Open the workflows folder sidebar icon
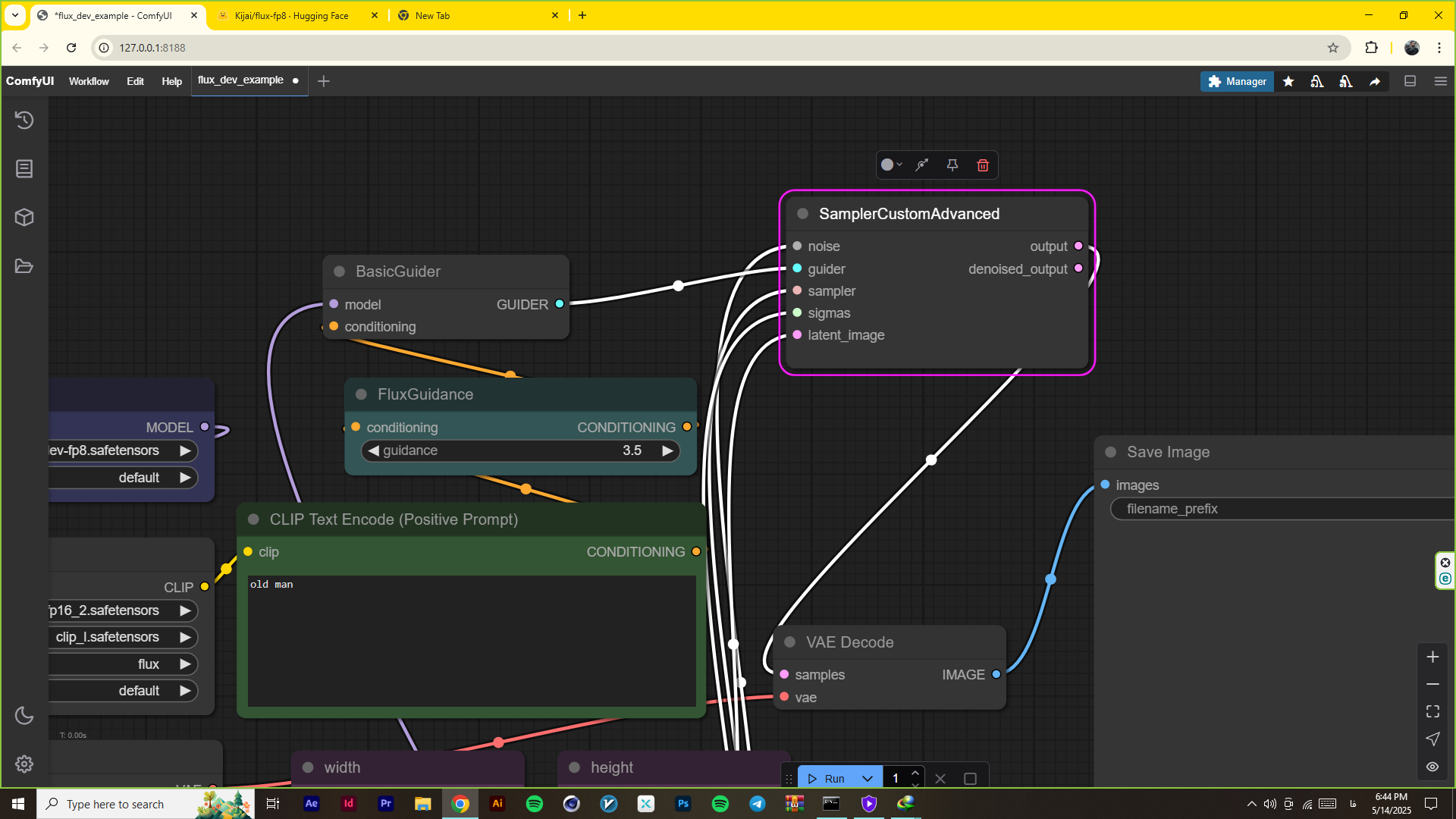This screenshot has width=1456, height=819. [24, 266]
